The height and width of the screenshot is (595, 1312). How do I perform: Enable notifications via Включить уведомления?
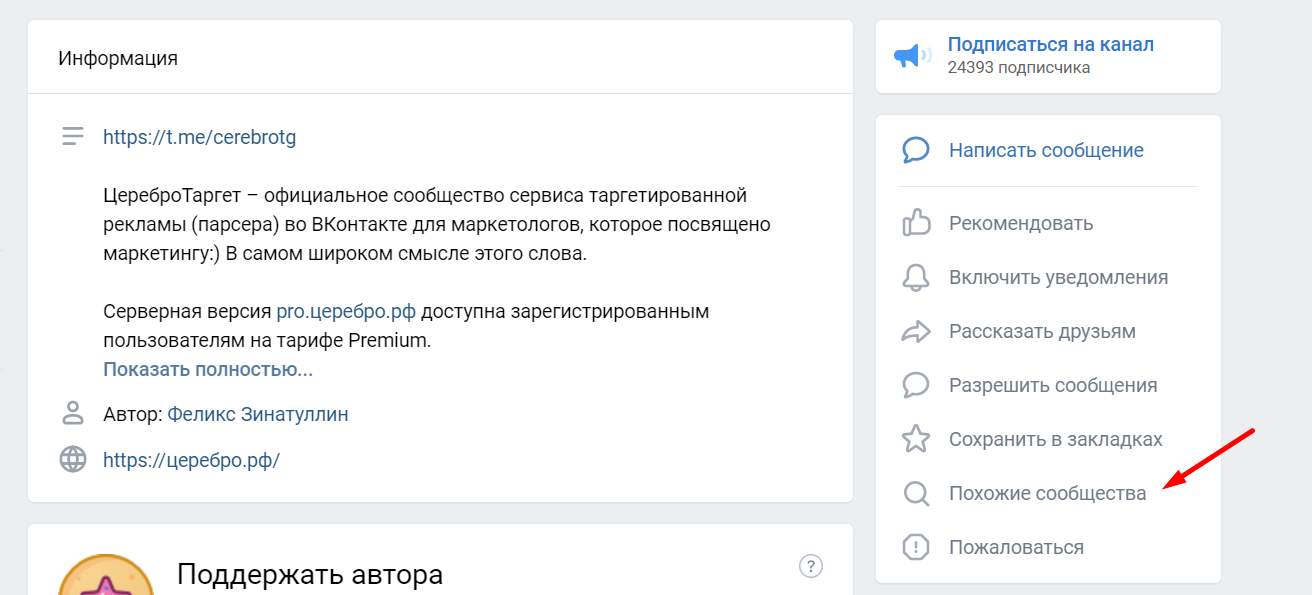(1058, 277)
